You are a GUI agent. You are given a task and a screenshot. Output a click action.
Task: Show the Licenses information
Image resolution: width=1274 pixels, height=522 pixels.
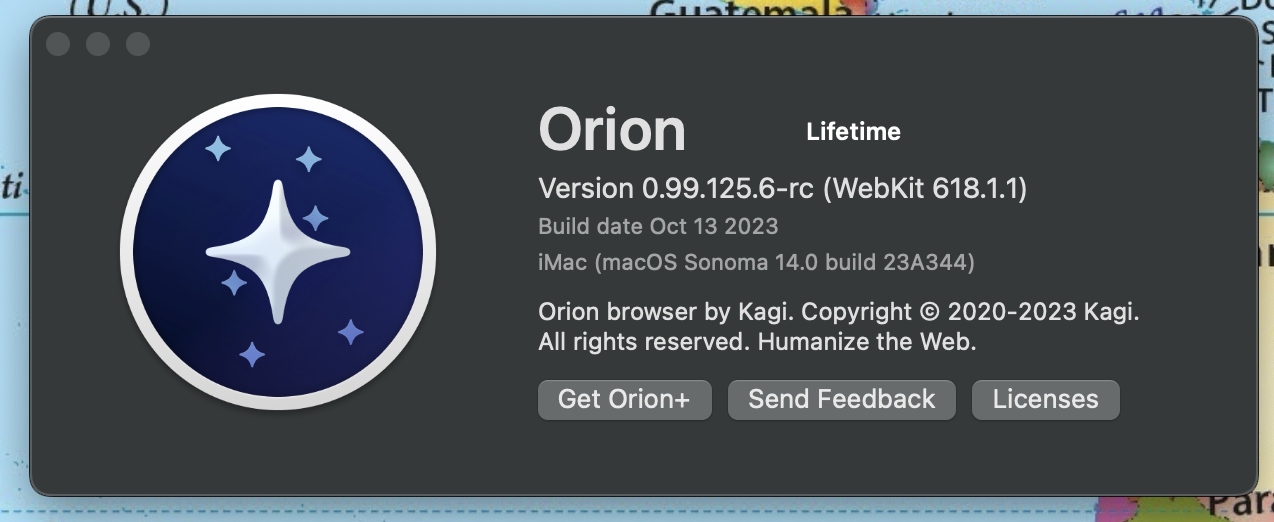tap(1045, 399)
